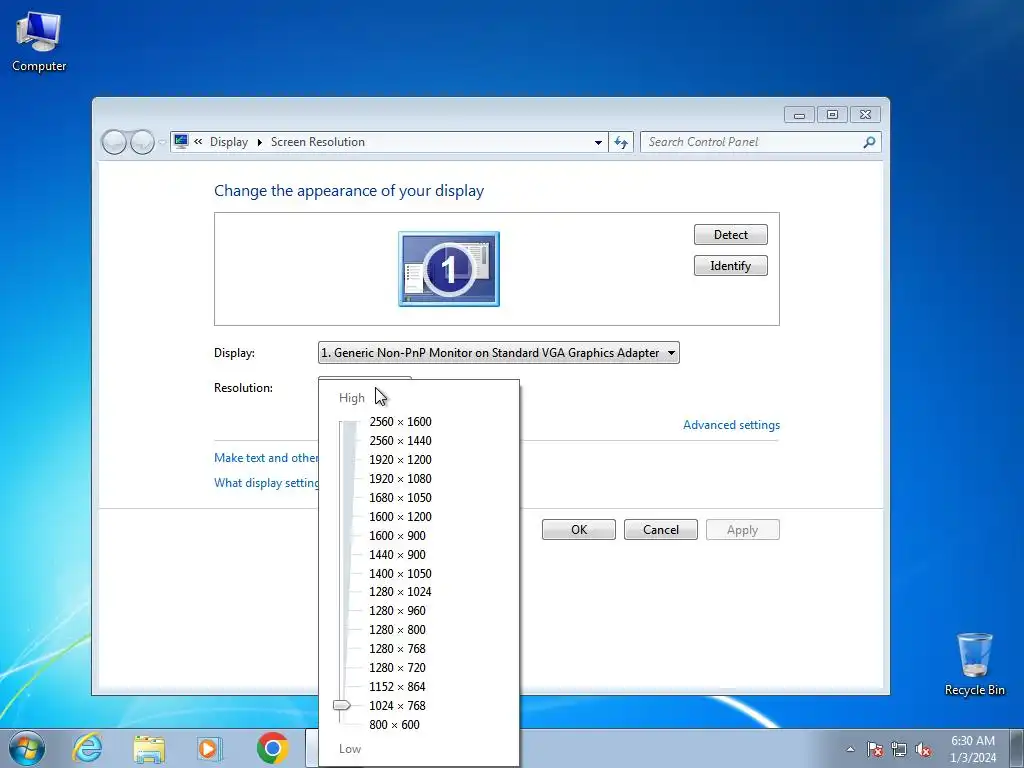Click the Control Panel address bar icon
This screenshot has width=1024, height=768.
click(x=181, y=141)
